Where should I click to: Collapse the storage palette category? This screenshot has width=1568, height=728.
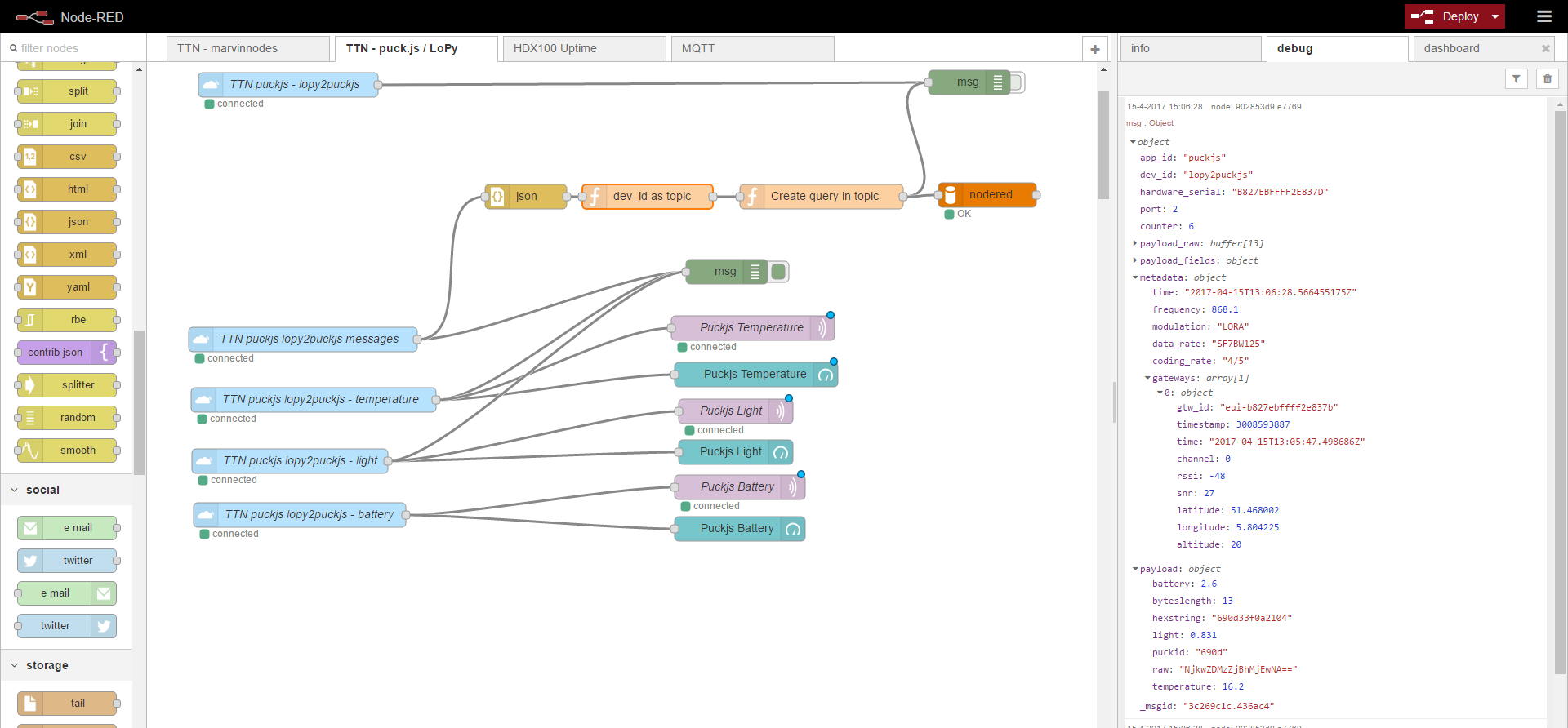(x=66, y=665)
